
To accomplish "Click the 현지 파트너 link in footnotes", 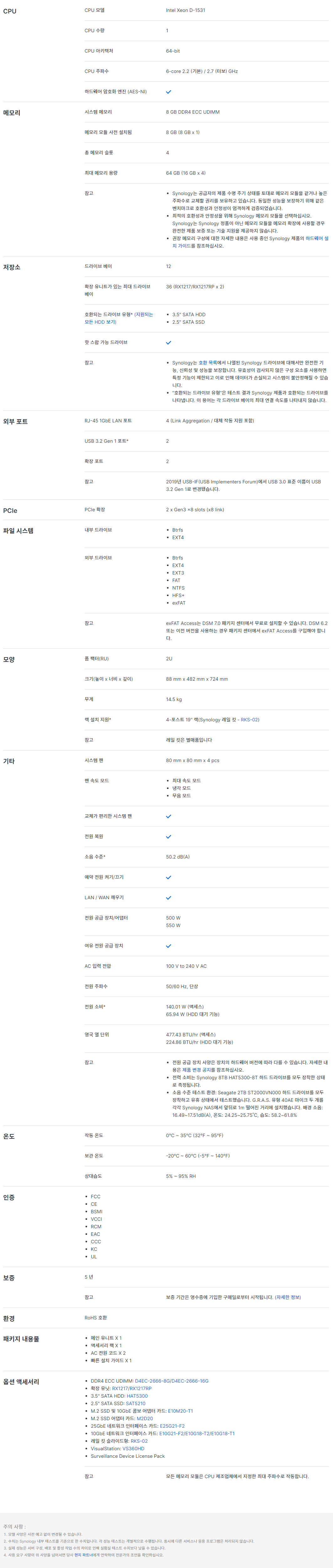I will click(81, 1555).
